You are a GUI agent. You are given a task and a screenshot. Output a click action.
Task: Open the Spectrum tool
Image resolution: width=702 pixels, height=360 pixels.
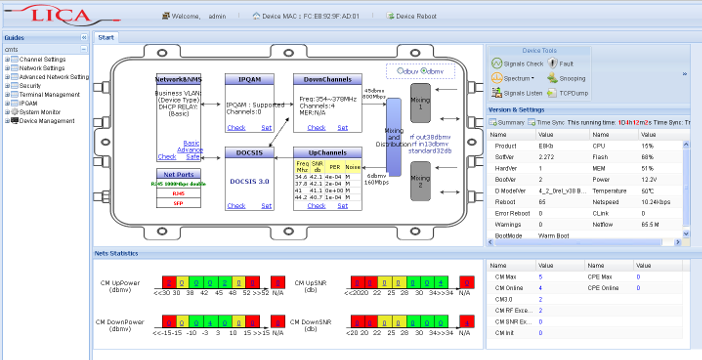[513, 78]
